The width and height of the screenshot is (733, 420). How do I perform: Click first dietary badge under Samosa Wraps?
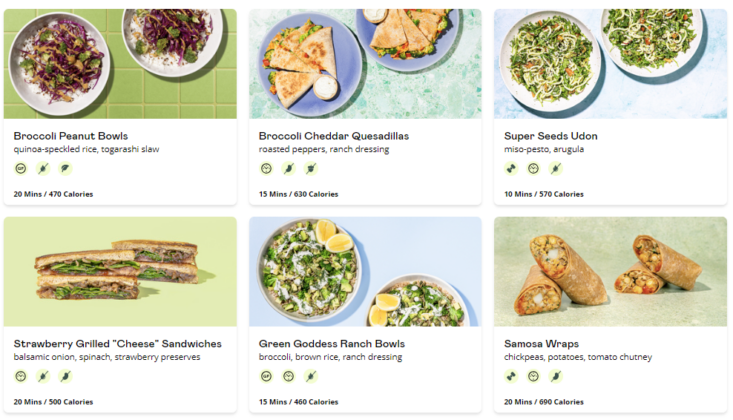pos(511,376)
